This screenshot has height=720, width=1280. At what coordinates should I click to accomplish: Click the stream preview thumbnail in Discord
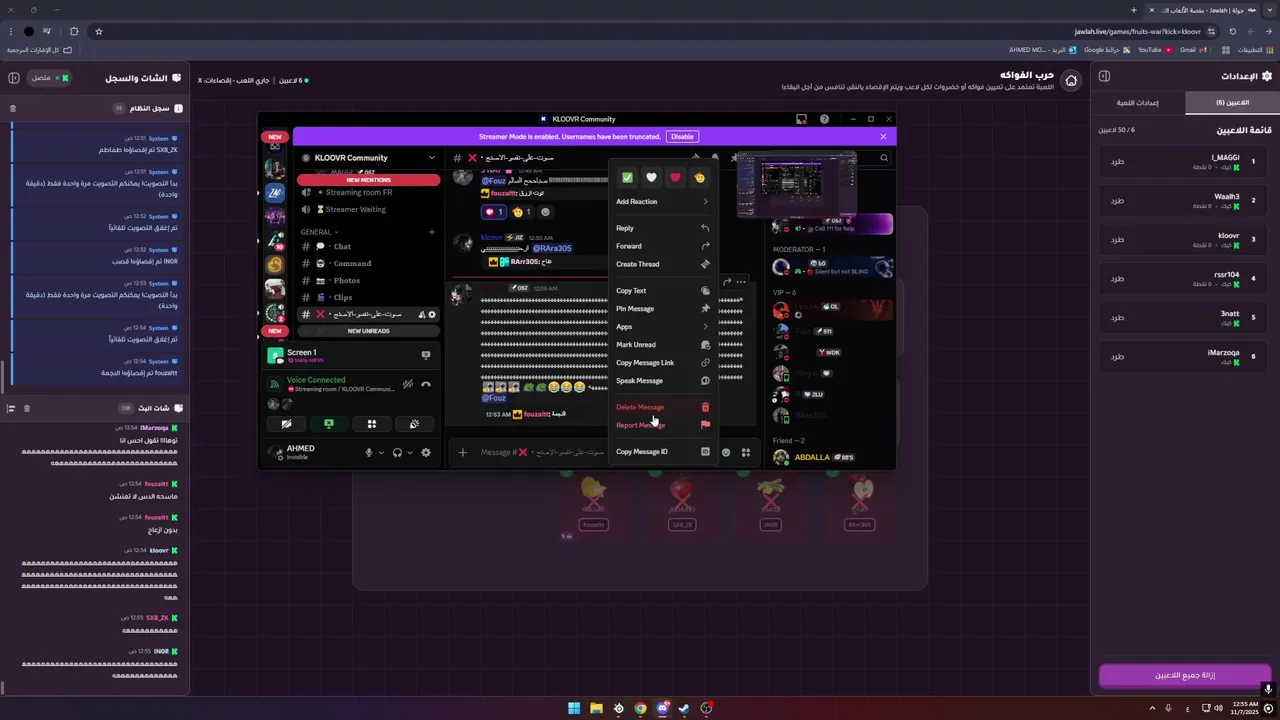click(797, 184)
